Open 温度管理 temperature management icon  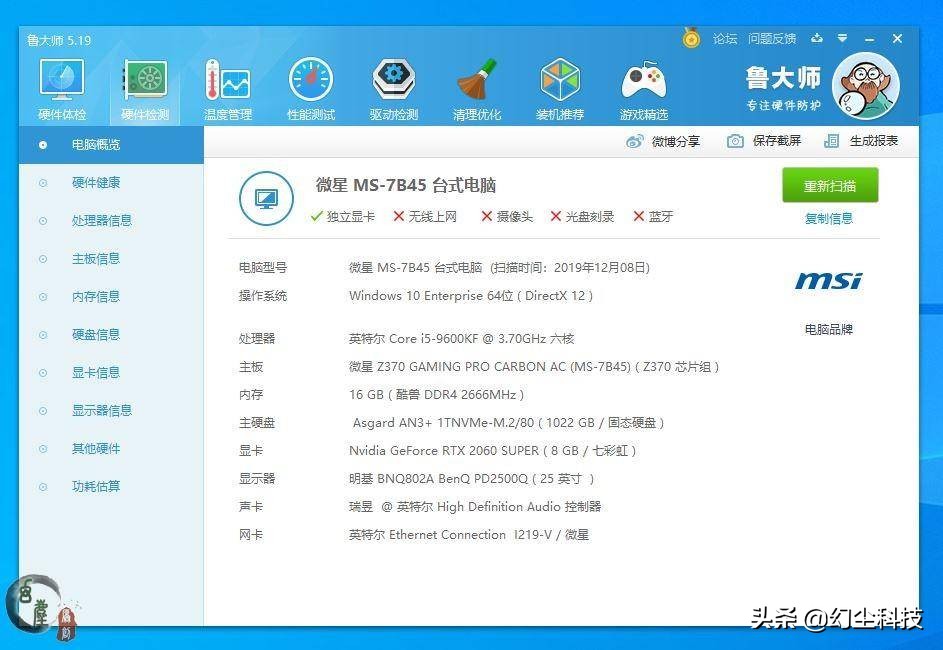coord(228,90)
